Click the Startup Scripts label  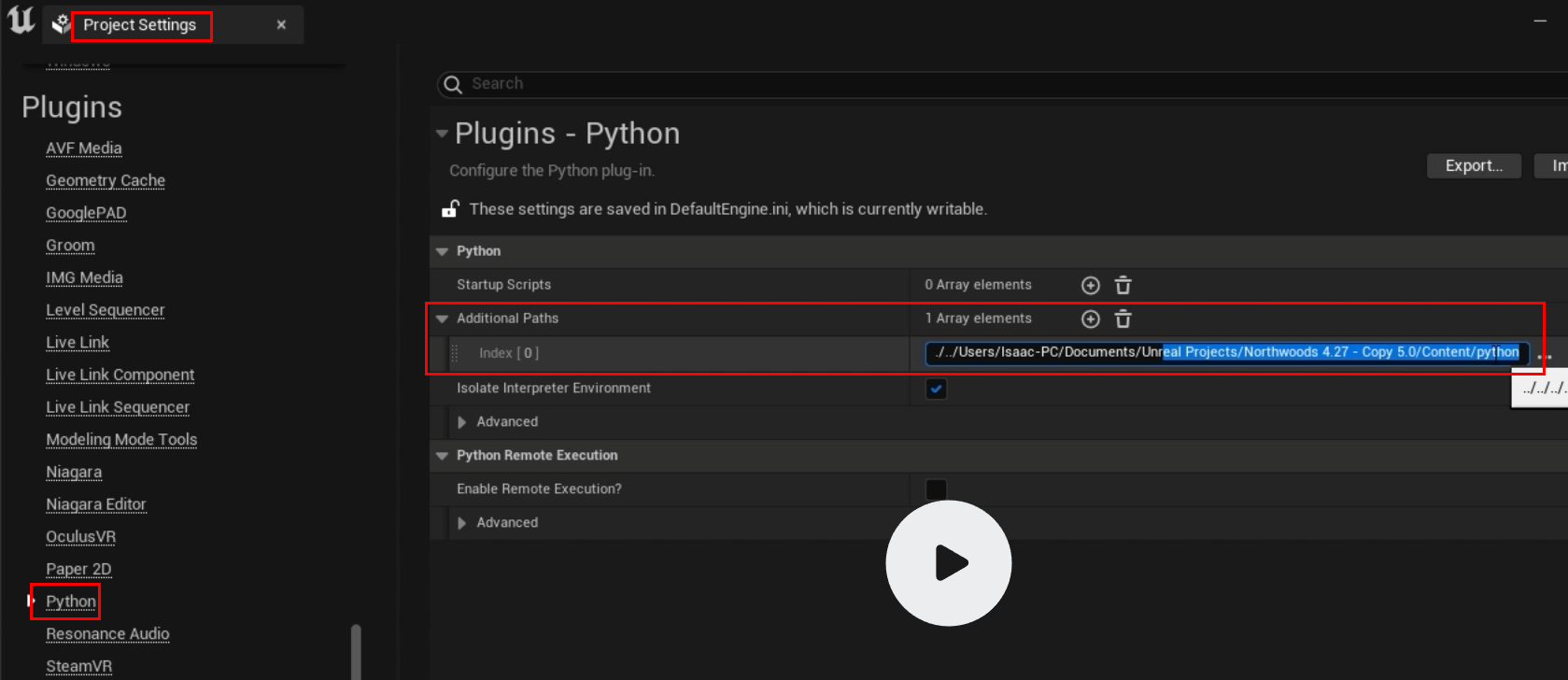coord(503,285)
